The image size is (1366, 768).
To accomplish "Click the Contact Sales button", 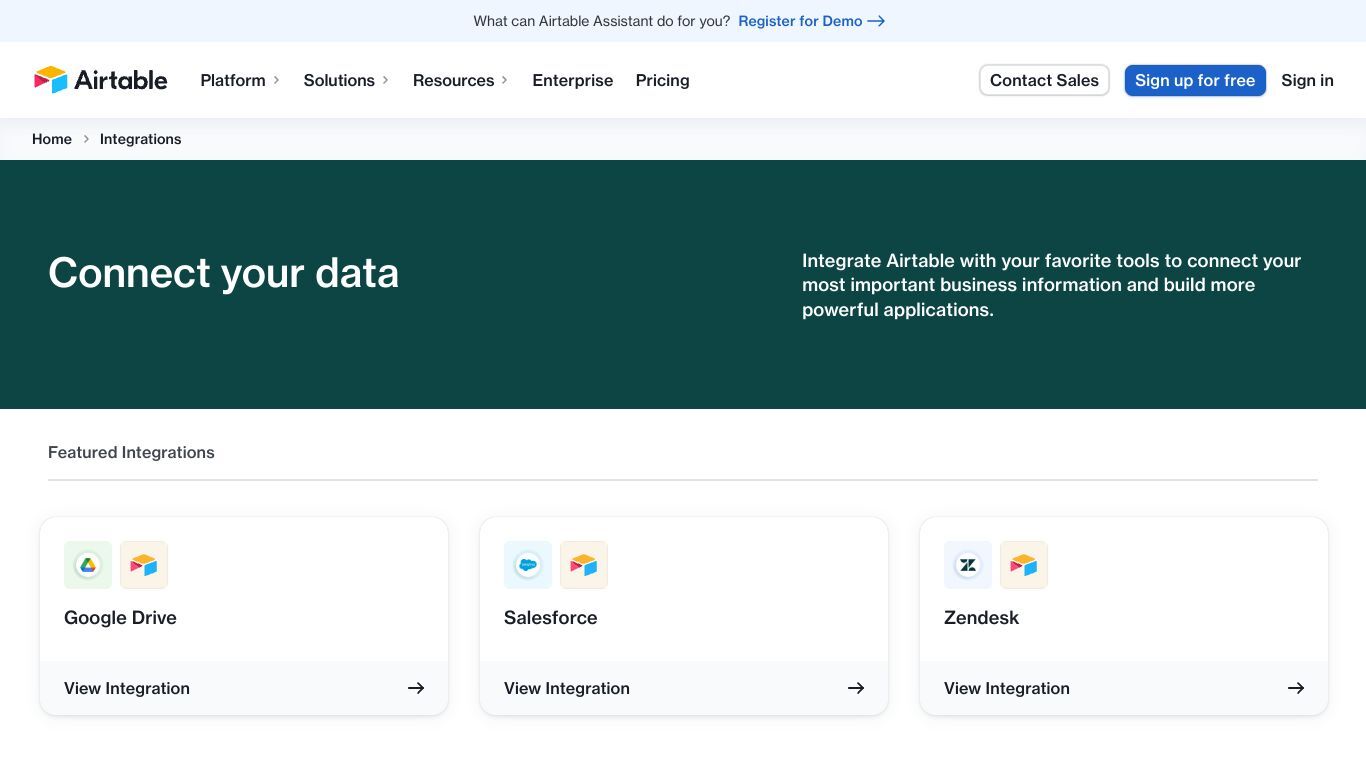I will coord(1044,80).
